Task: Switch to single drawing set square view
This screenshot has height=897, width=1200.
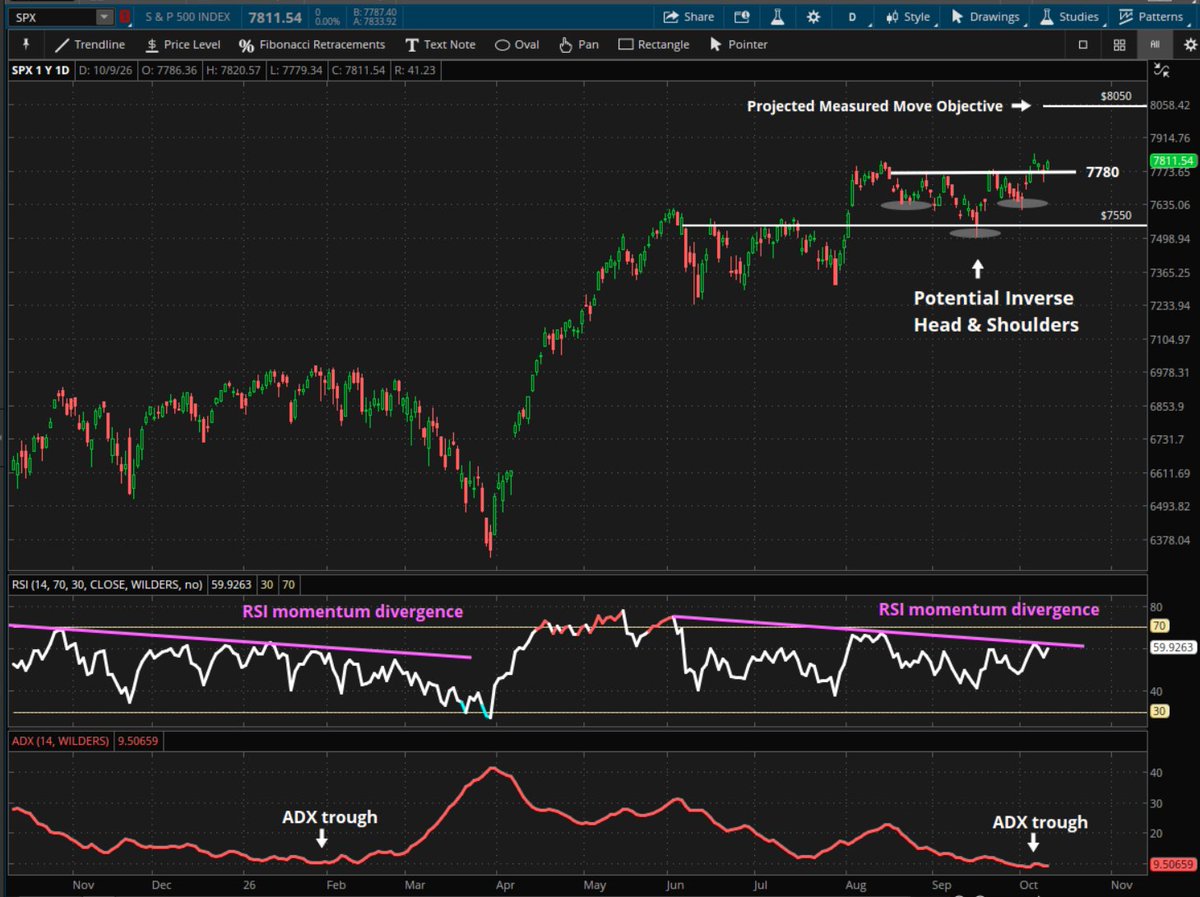Action: point(1083,44)
